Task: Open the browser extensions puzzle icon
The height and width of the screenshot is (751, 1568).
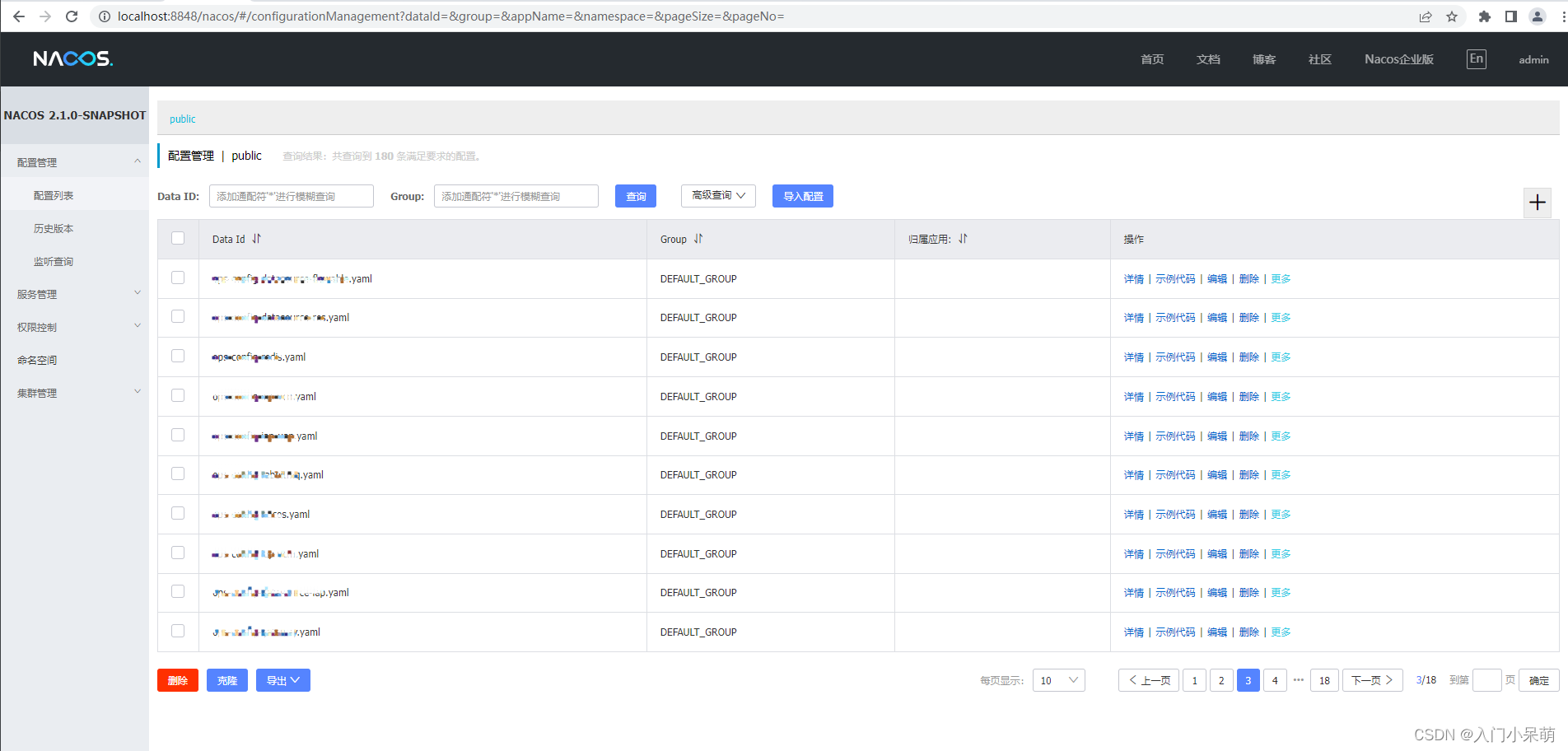Action: pos(1485,16)
